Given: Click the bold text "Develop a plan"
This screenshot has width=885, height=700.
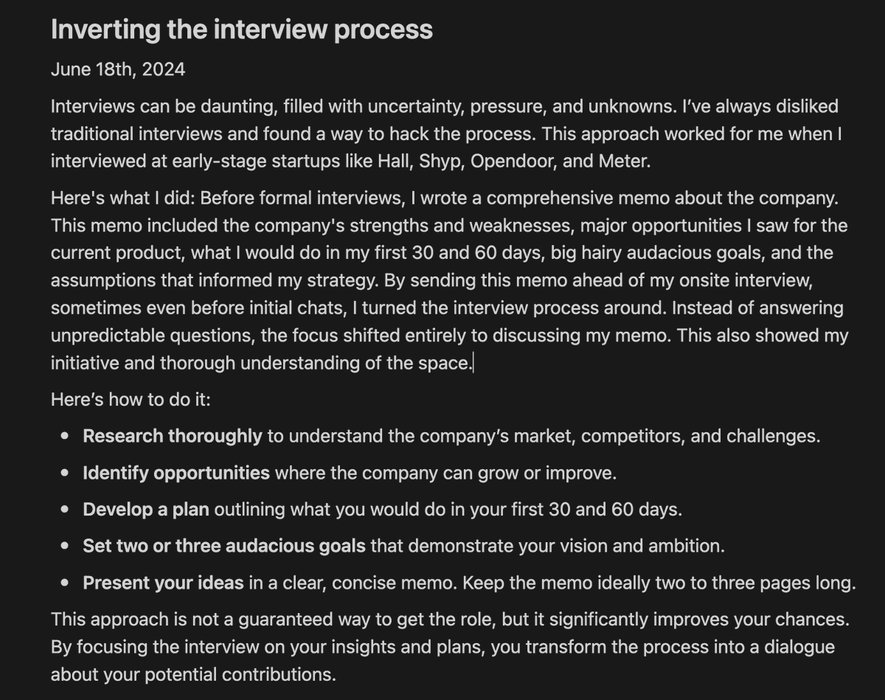Looking at the screenshot, I should point(146,510).
